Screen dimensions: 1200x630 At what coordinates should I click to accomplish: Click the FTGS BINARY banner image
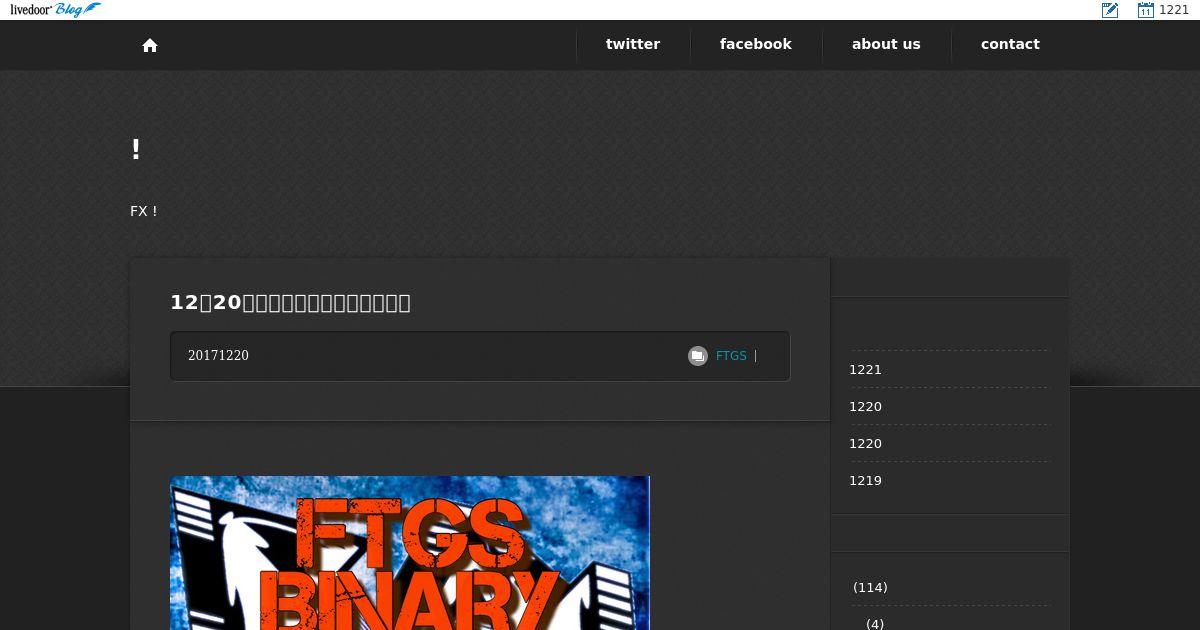pos(410,553)
